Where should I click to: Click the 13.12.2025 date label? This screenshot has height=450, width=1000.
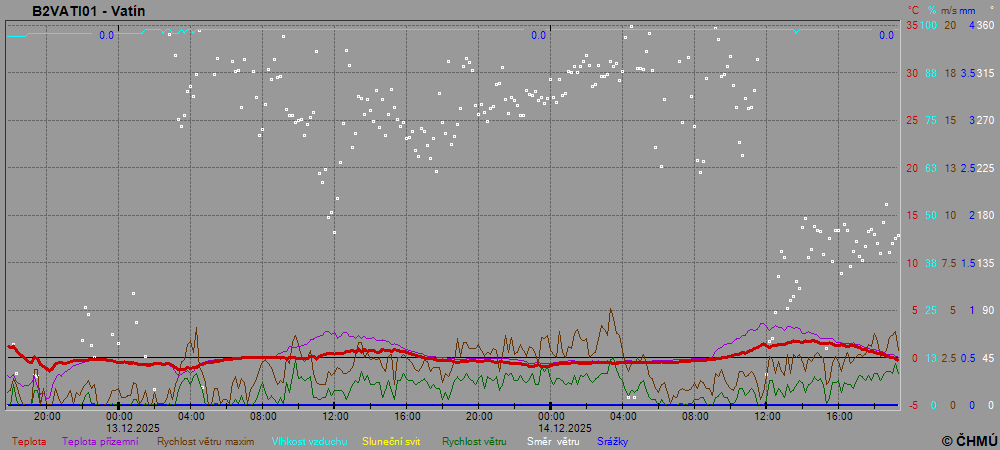pos(133,427)
